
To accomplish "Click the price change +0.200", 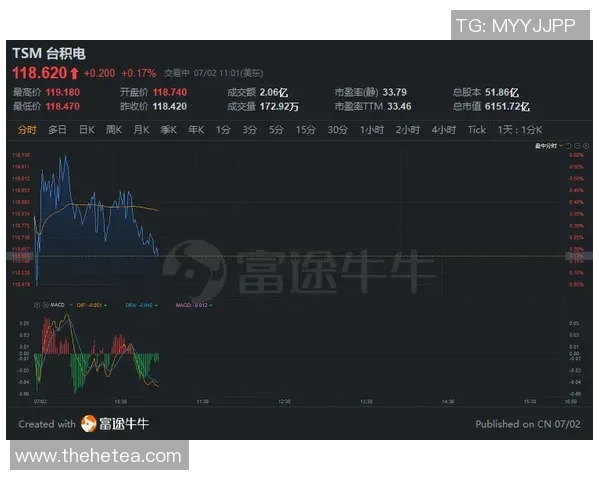I will 99,73.
